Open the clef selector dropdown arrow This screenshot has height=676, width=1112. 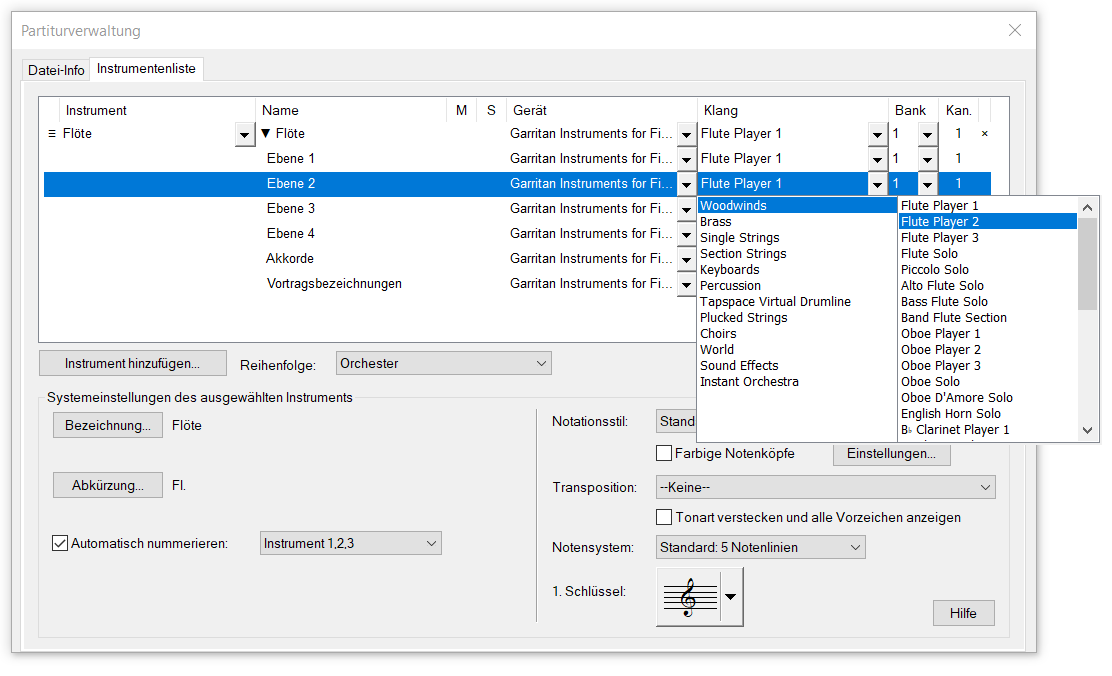pyautogui.click(x=731, y=597)
